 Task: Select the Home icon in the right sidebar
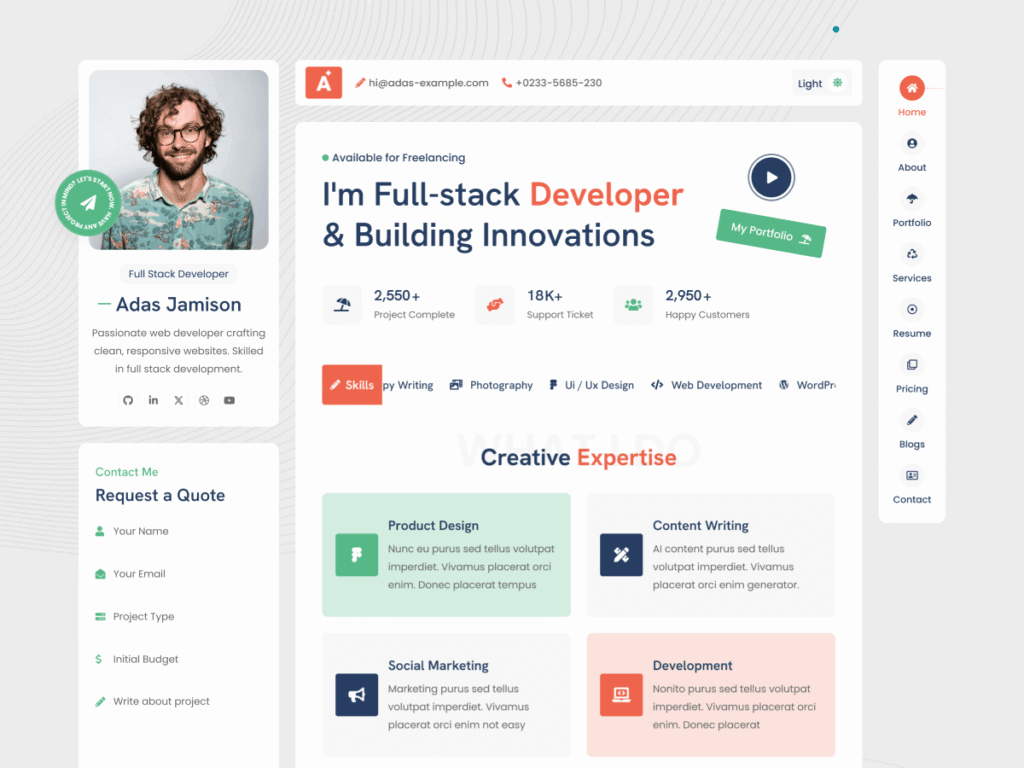pos(911,88)
